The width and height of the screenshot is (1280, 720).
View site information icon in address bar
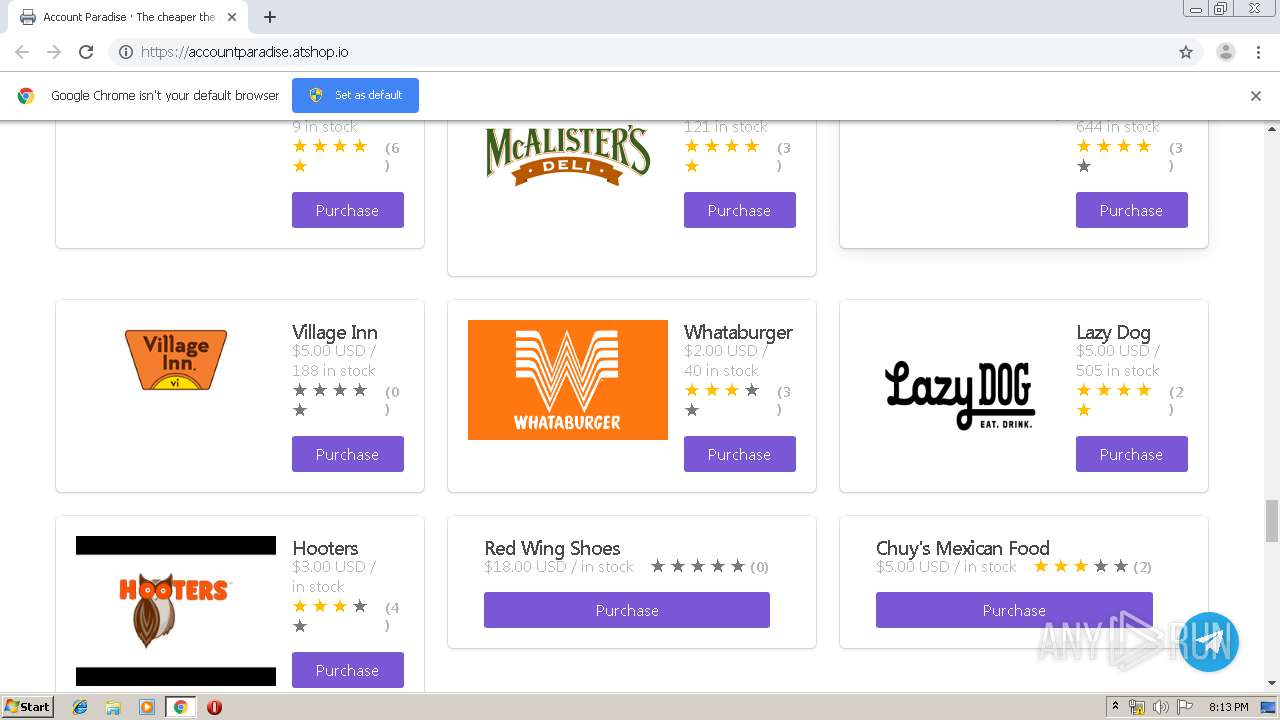click(126, 52)
